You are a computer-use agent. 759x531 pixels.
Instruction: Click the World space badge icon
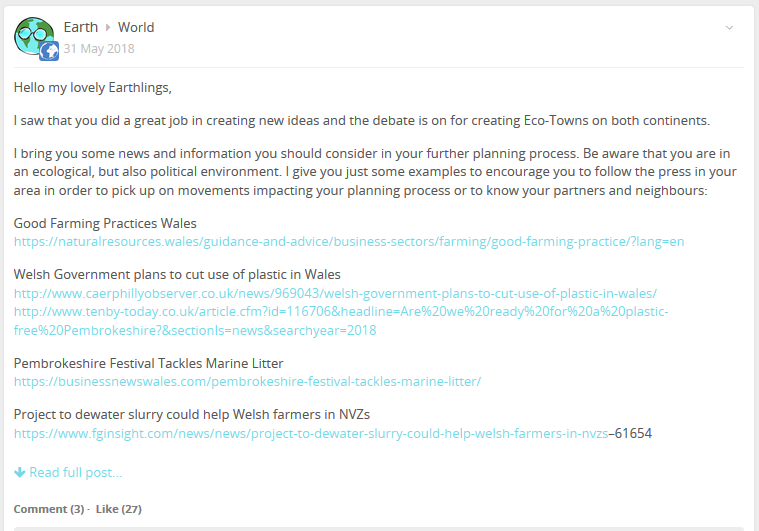point(49,51)
